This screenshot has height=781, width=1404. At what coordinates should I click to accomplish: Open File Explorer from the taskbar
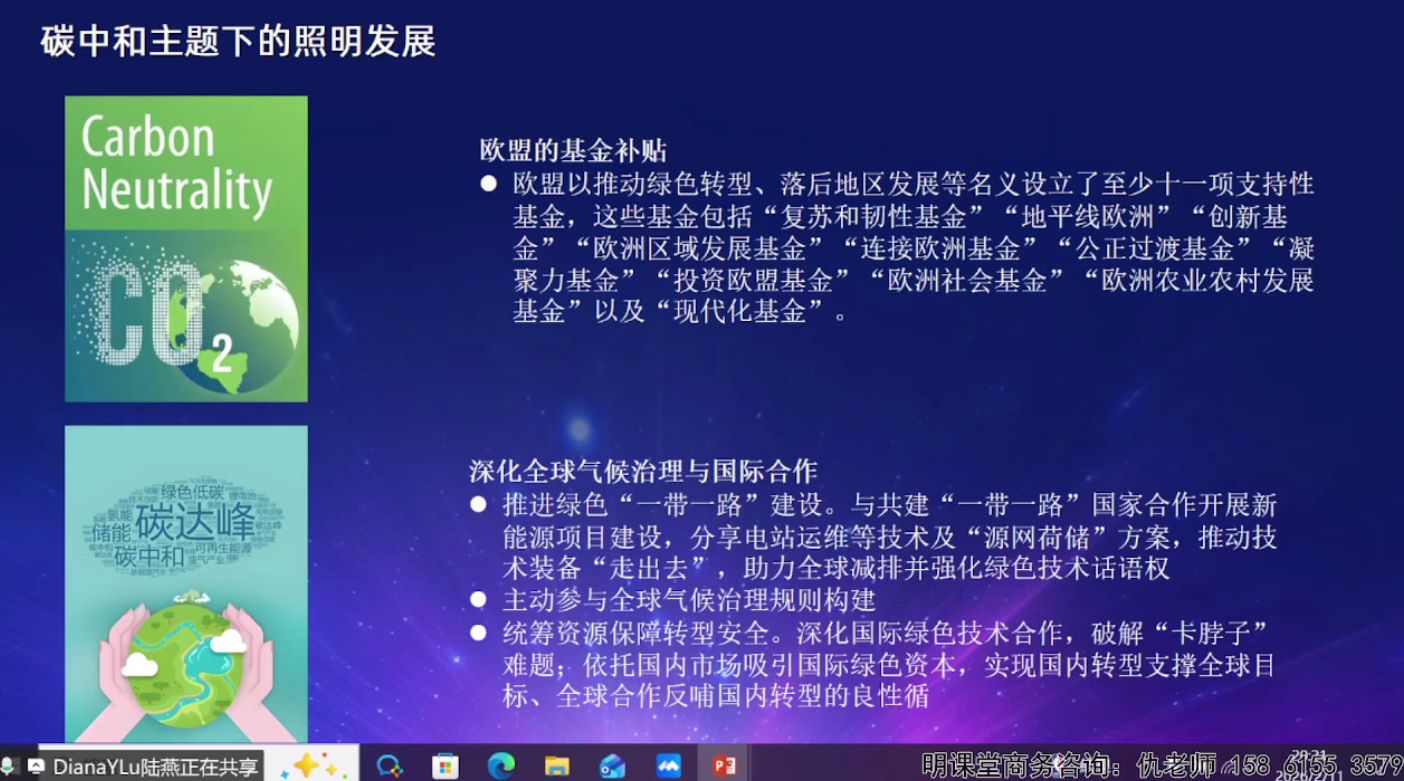coord(555,765)
